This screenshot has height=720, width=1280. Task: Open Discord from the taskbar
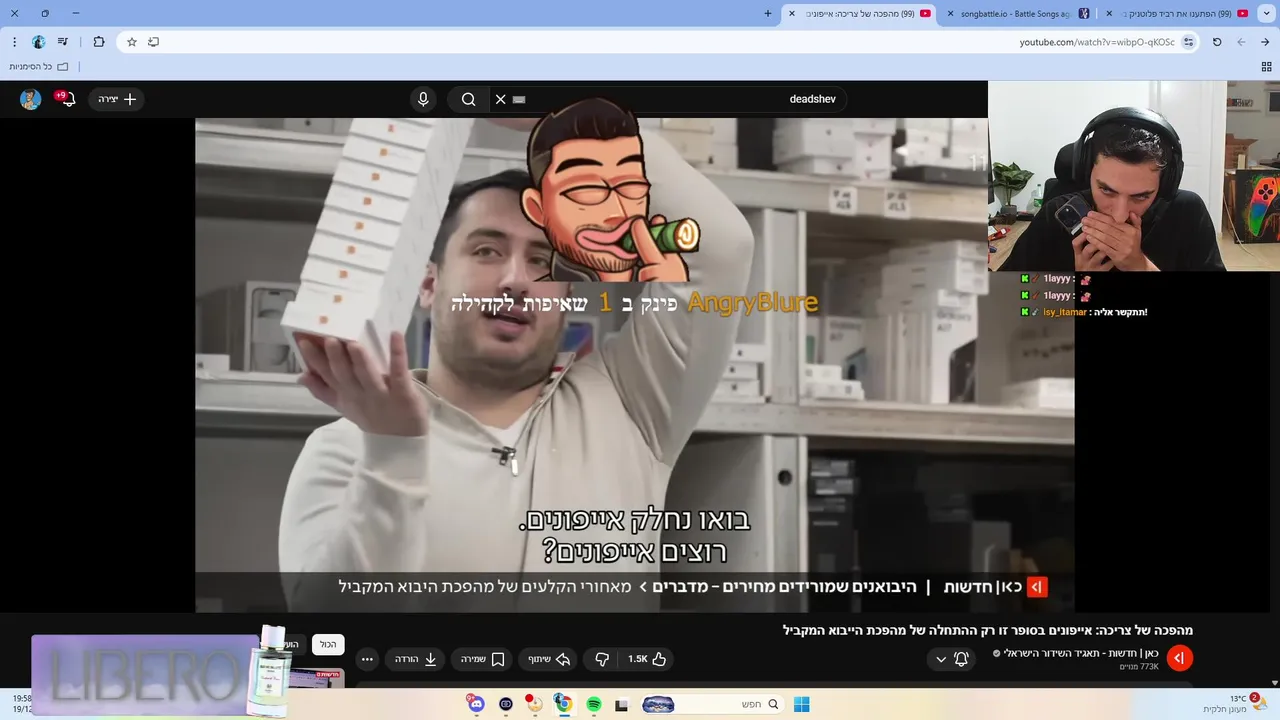click(476, 705)
